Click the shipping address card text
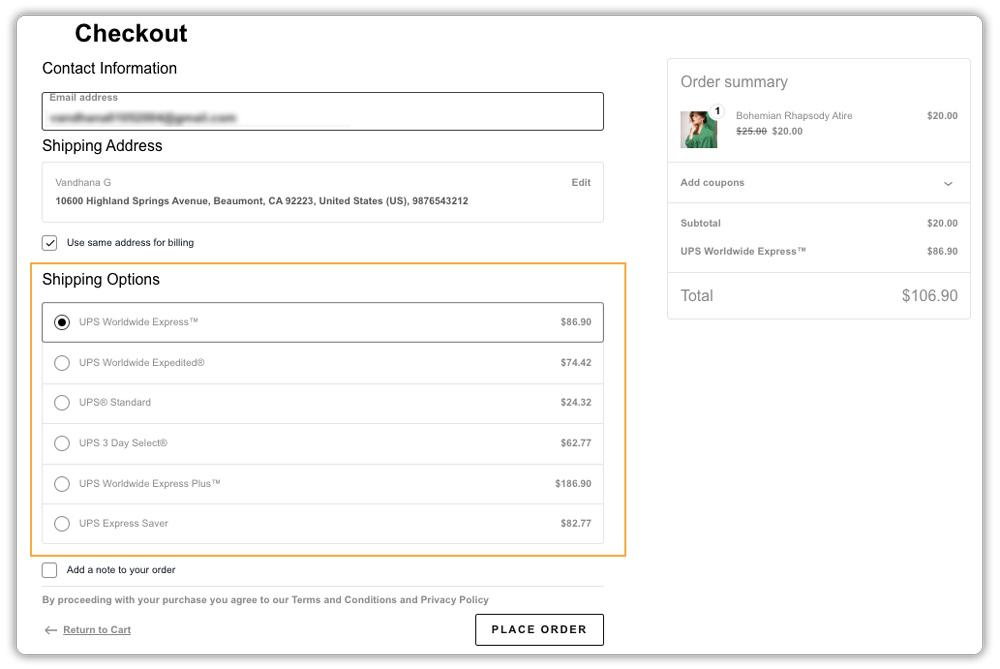This screenshot has width=1000, height=669. tap(262, 201)
